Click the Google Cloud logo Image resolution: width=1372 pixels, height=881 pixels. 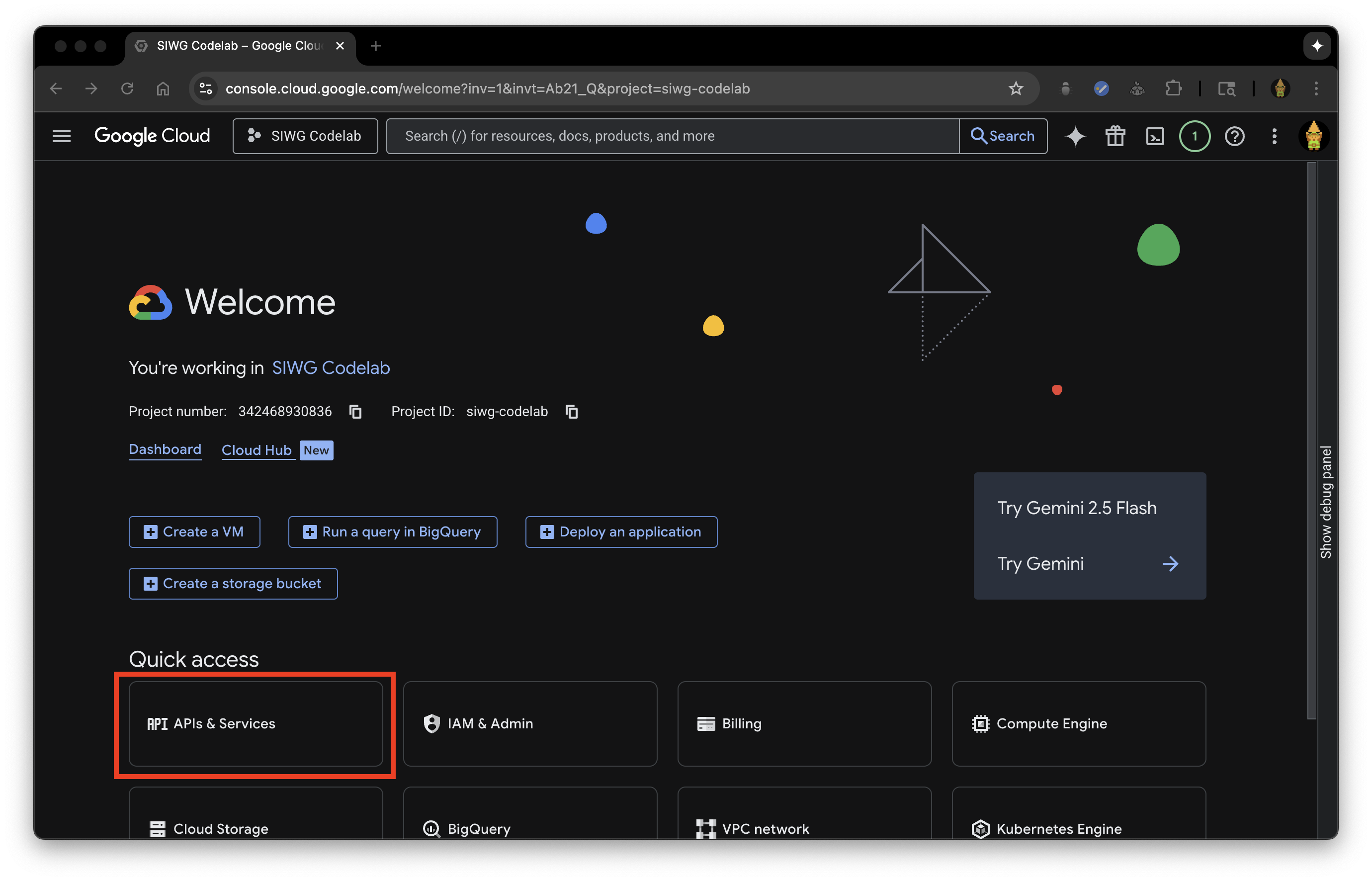(x=152, y=136)
